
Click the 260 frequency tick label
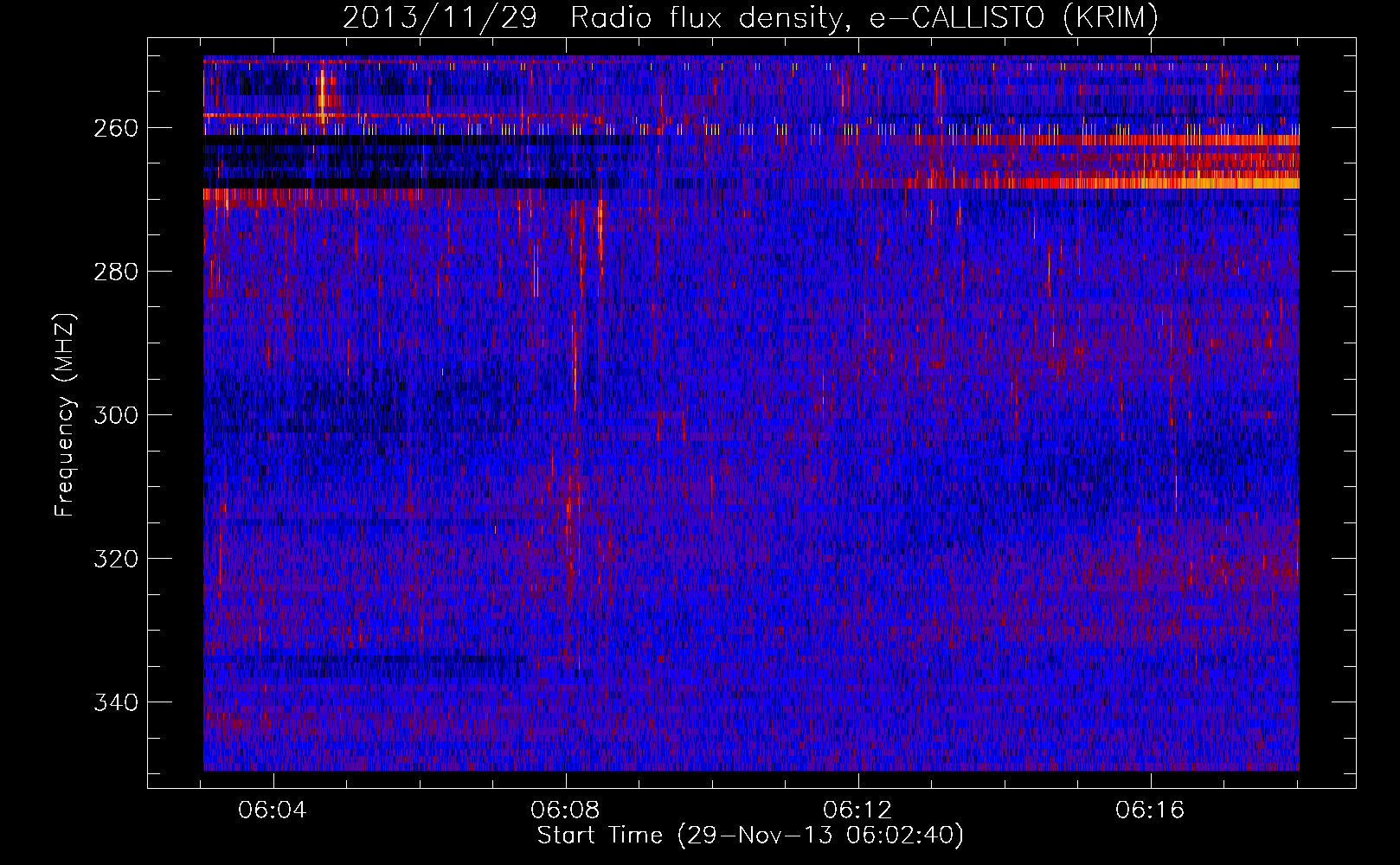pos(115,128)
